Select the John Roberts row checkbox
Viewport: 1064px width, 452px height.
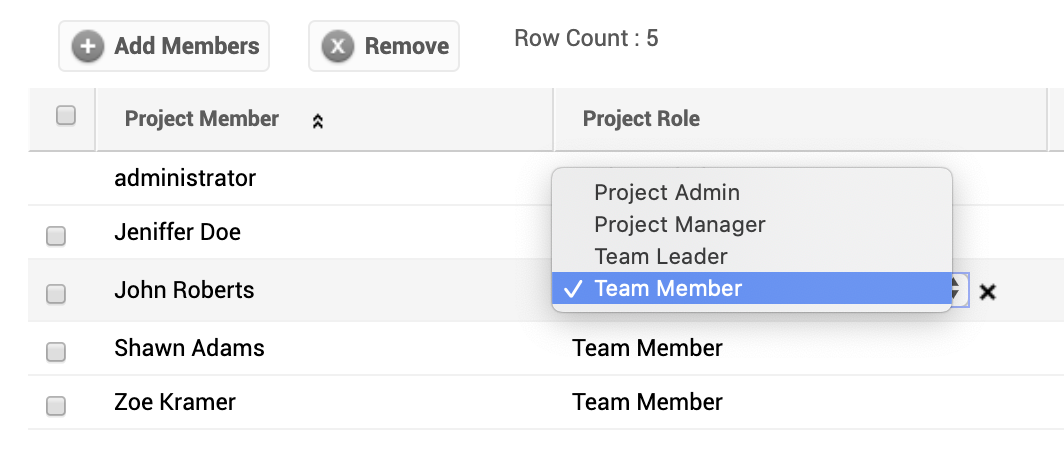pyautogui.click(x=56, y=294)
